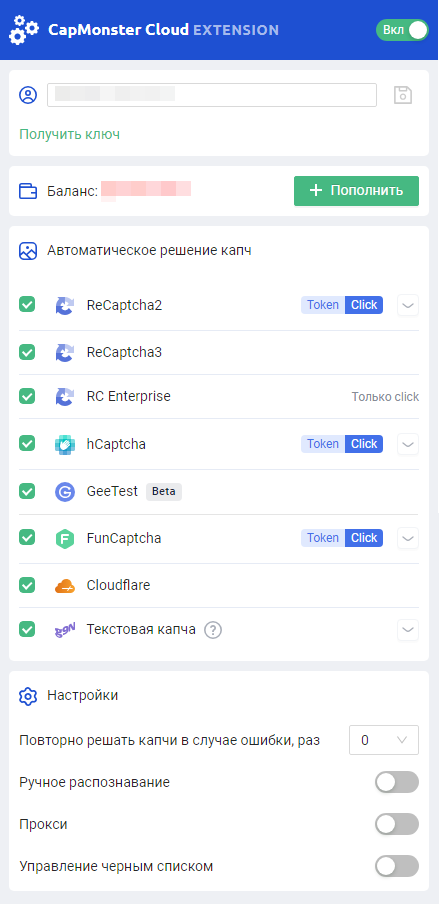Click the wallet icon next to Баланс
This screenshot has width=442, height=904.
pos(28,191)
